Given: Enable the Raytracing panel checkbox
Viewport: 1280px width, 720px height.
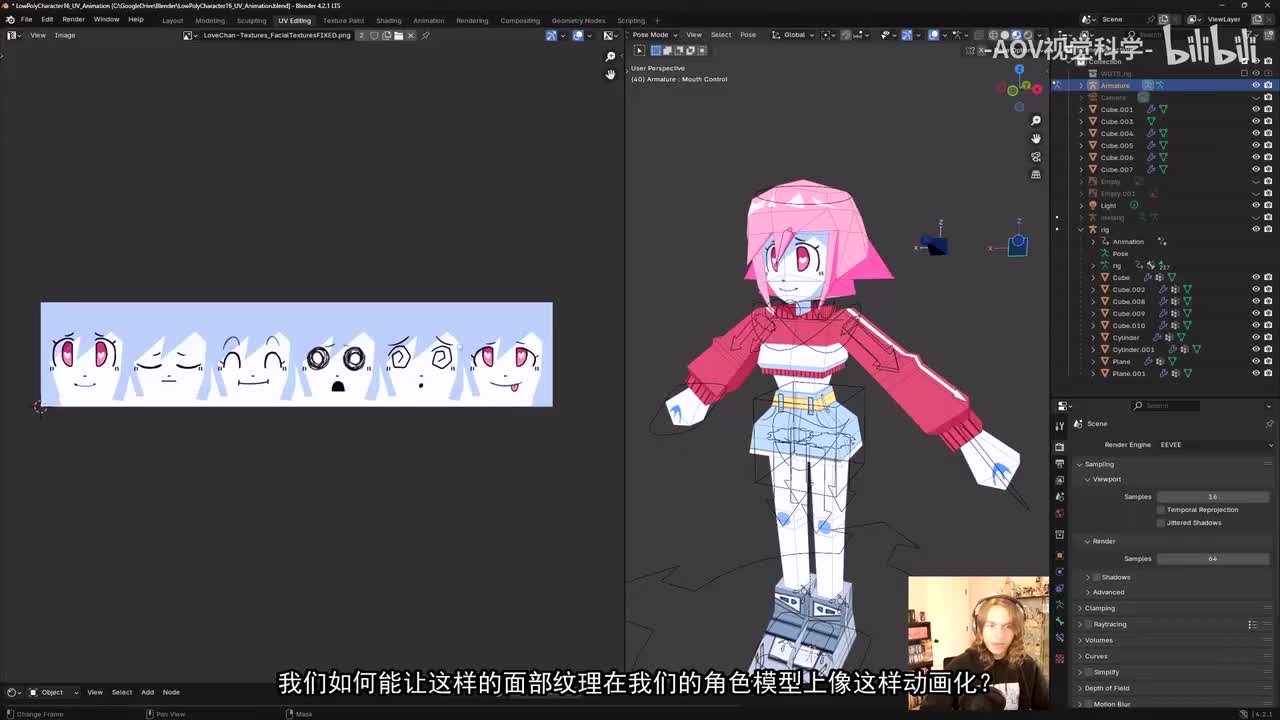Looking at the screenshot, I should [1088, 624].
